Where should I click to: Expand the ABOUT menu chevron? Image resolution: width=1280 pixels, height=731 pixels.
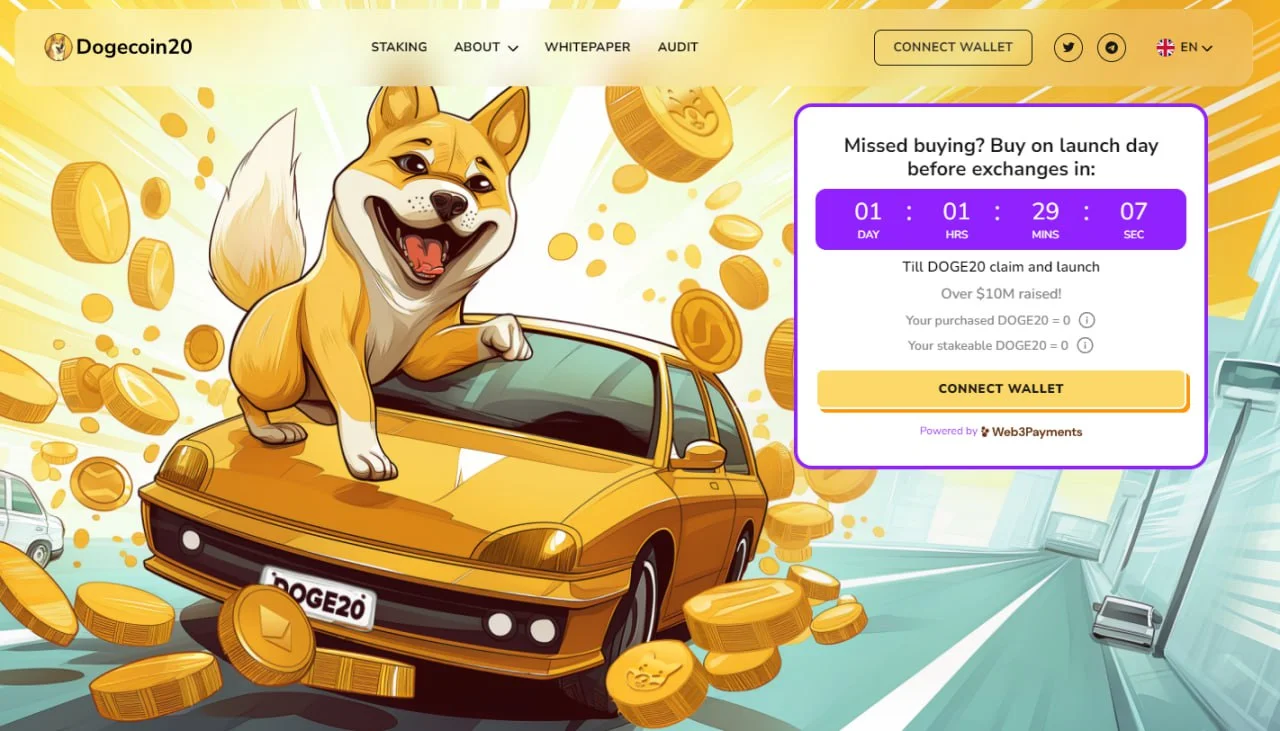(513, 48)
